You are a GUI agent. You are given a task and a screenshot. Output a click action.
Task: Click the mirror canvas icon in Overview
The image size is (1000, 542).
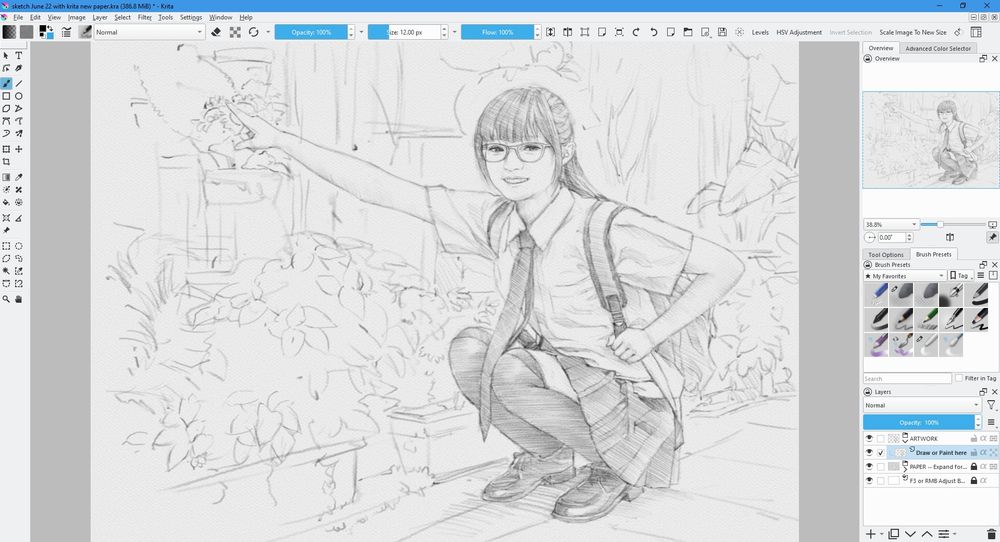click(x=950, y=237)
